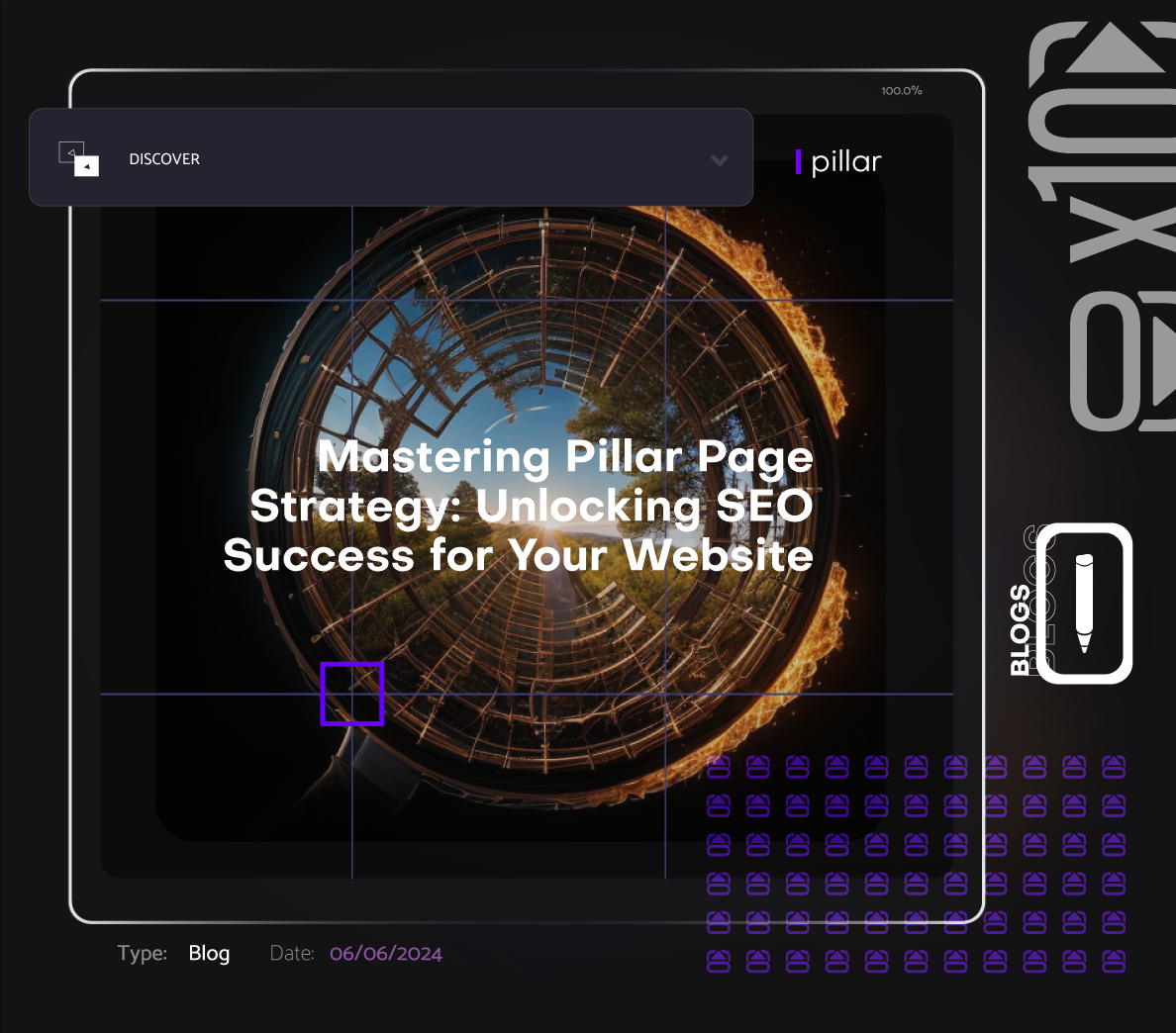Click the 100.0% zoom value
This screenshot has height=1033, width=1176.
coord(902,91)
